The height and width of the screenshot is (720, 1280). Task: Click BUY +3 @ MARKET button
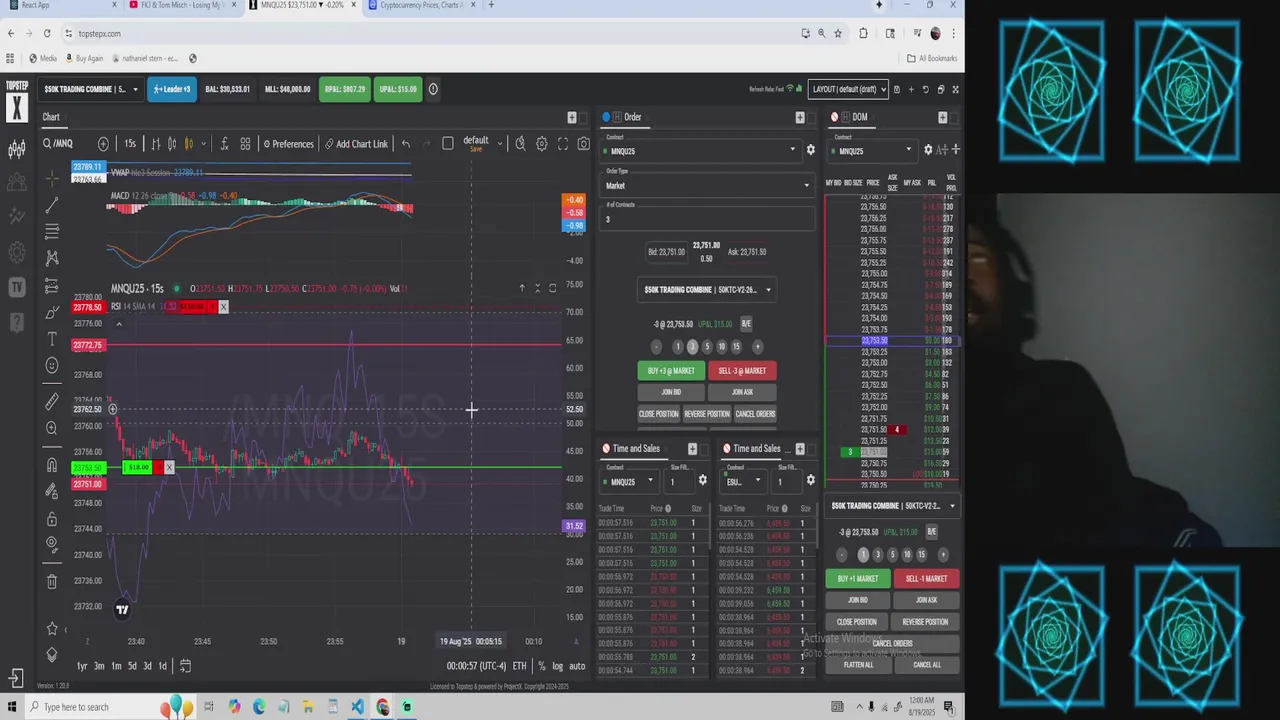point(671,371)
